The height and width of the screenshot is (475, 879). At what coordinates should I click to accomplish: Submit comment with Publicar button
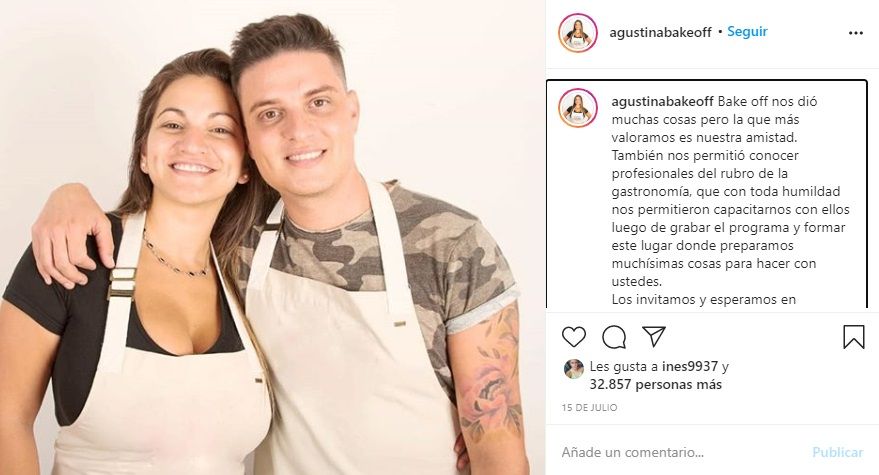point(838,452)
